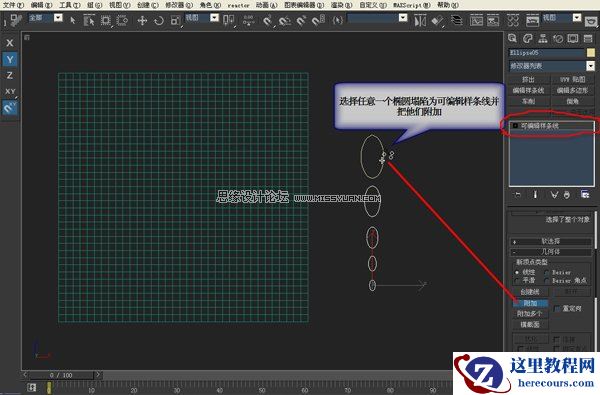This screenshot has height=395, width=600.
Task: Click the 附加 attach button
Action: [530, 303]
